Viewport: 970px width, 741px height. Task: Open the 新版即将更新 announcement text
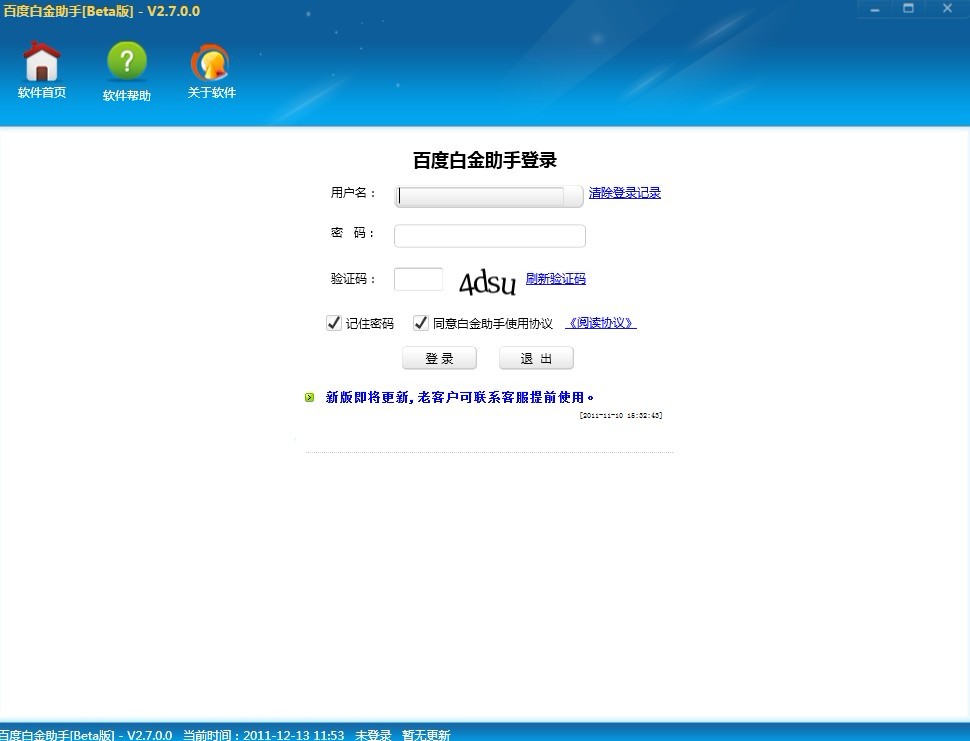click(460, 397)
